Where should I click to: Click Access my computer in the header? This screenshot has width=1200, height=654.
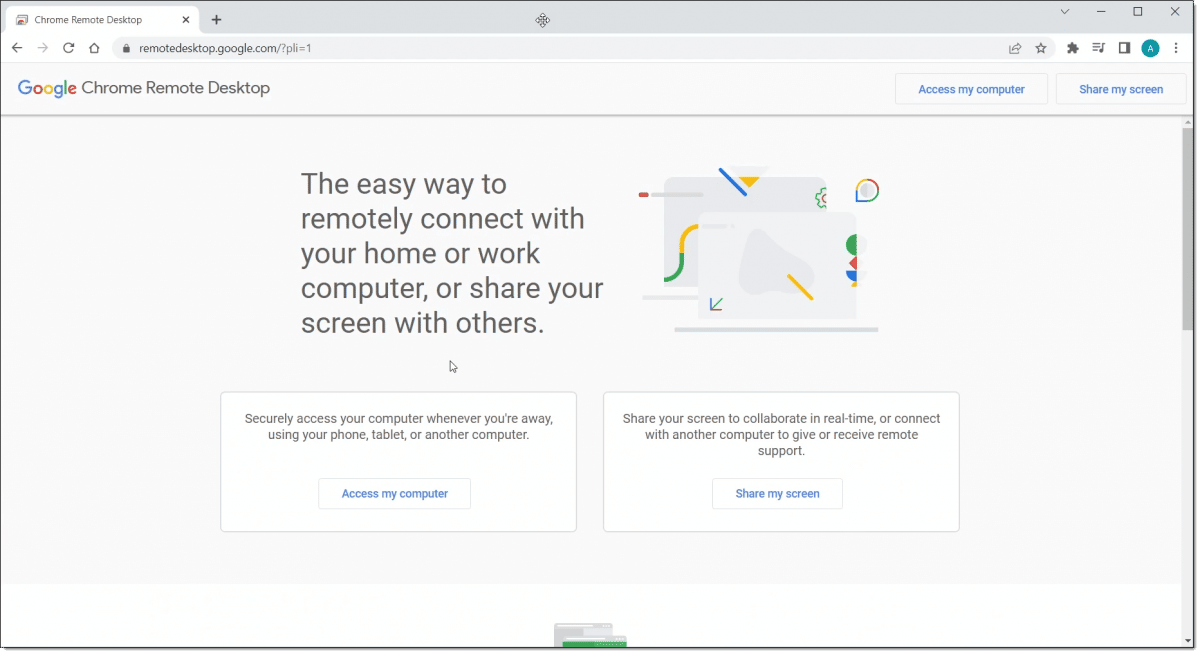[x=970, y=89]
